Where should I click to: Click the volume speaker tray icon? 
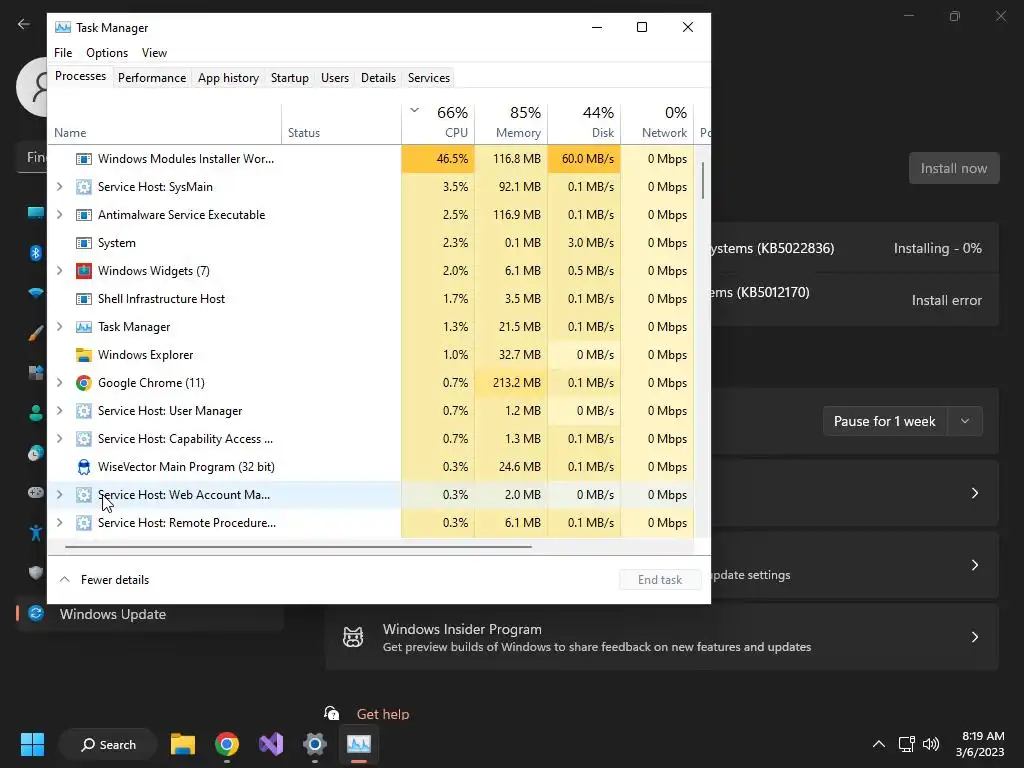[931, 744]
